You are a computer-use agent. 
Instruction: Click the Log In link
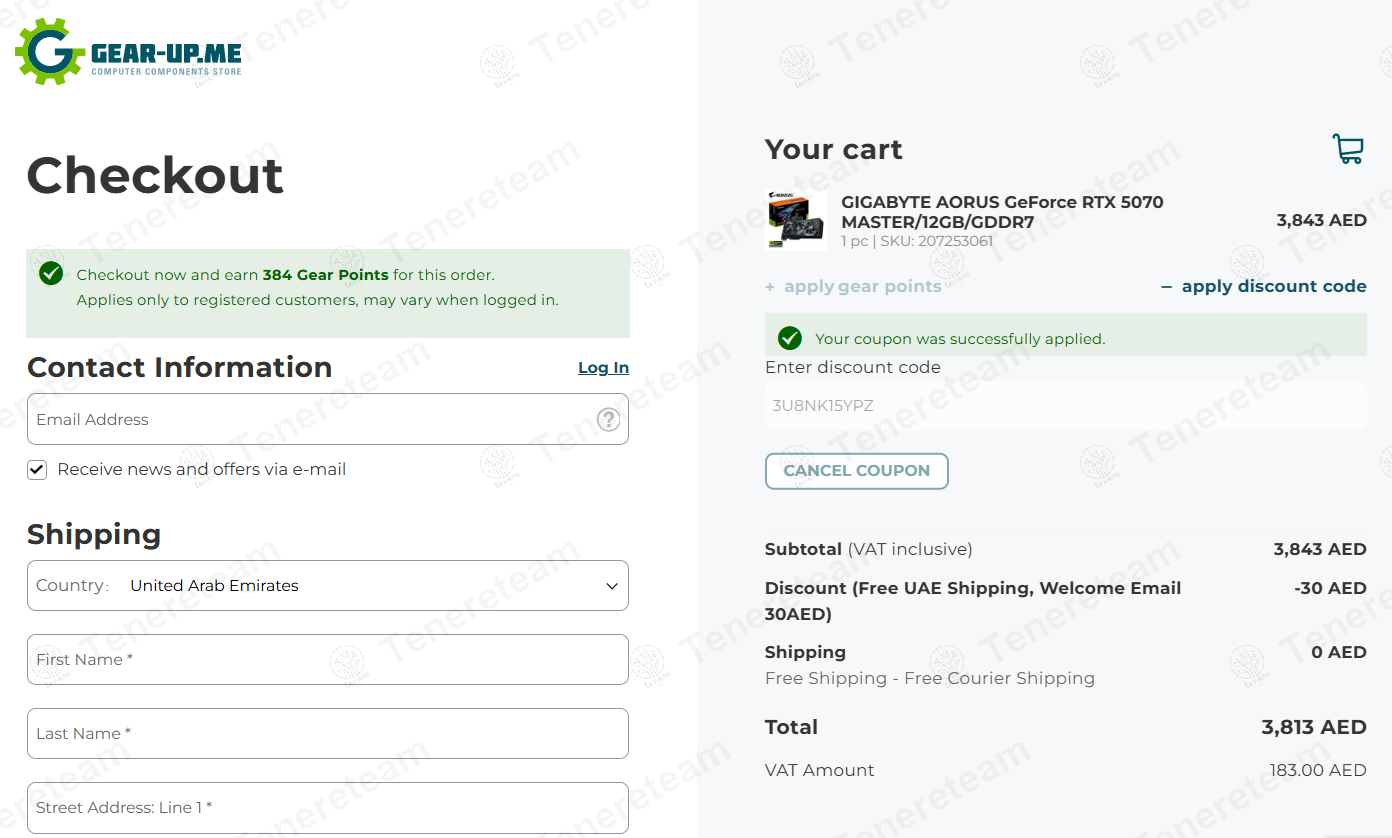(603, 368)
